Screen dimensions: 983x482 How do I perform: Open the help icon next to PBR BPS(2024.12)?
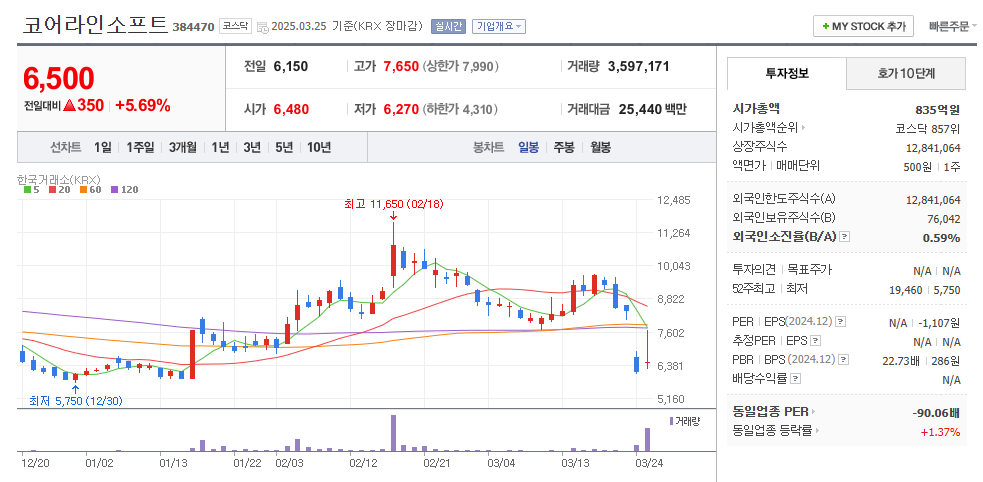tap(844, 360)
